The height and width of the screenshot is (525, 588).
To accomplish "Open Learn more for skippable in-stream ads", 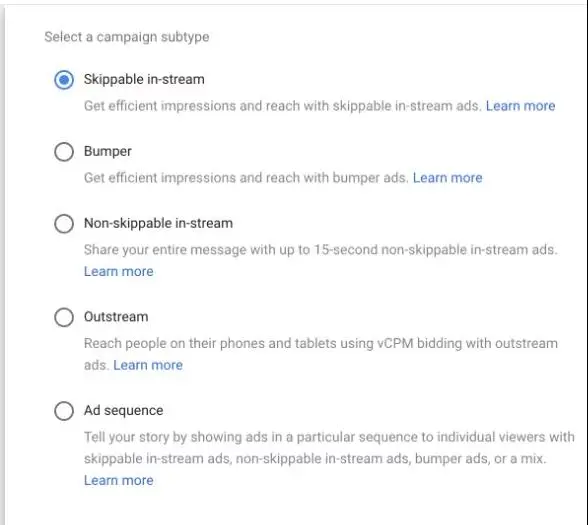I will coord(520,106).
